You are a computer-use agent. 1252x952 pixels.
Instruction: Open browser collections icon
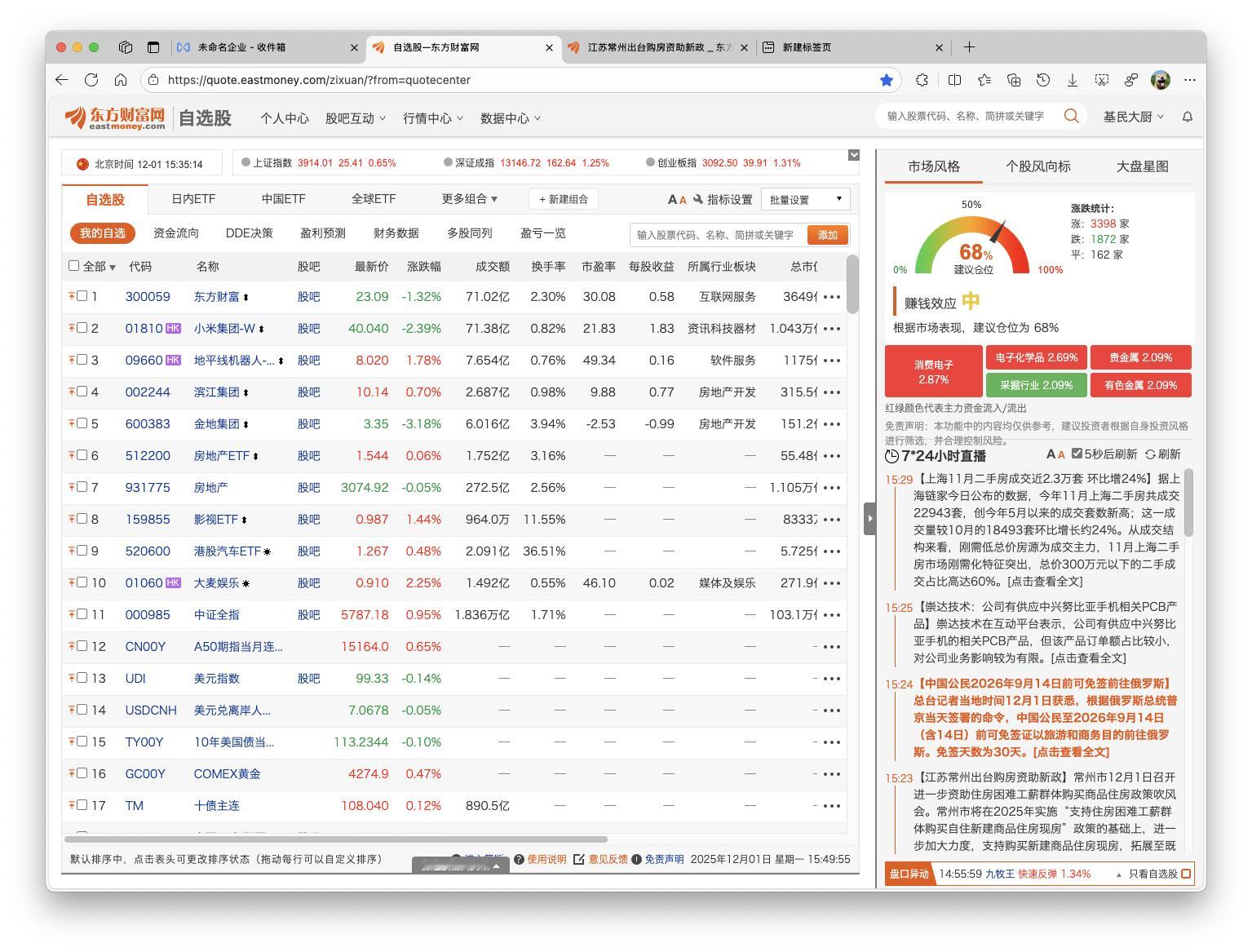(1014, 80)
